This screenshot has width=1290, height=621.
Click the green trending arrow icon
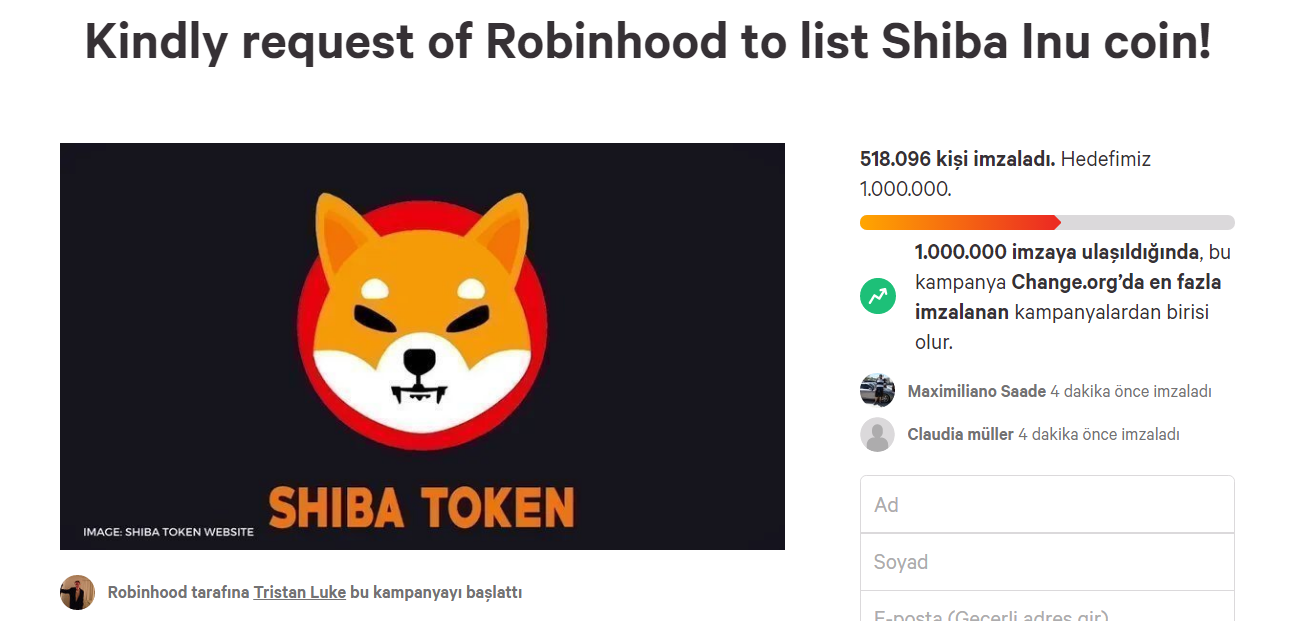click(x=877, y=296)
